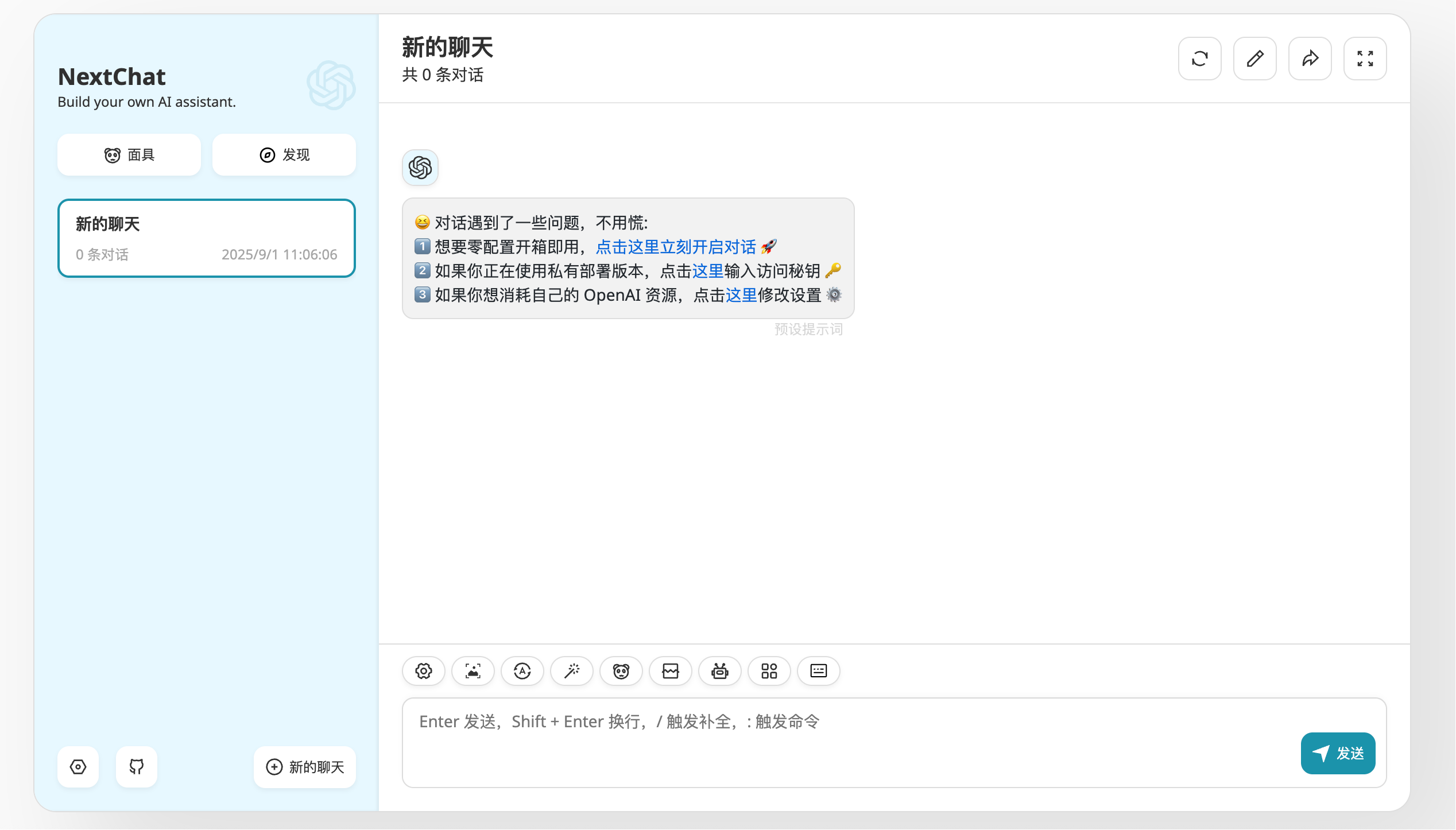
Task: Open the plugins grid icon
Action: (769, 671)
